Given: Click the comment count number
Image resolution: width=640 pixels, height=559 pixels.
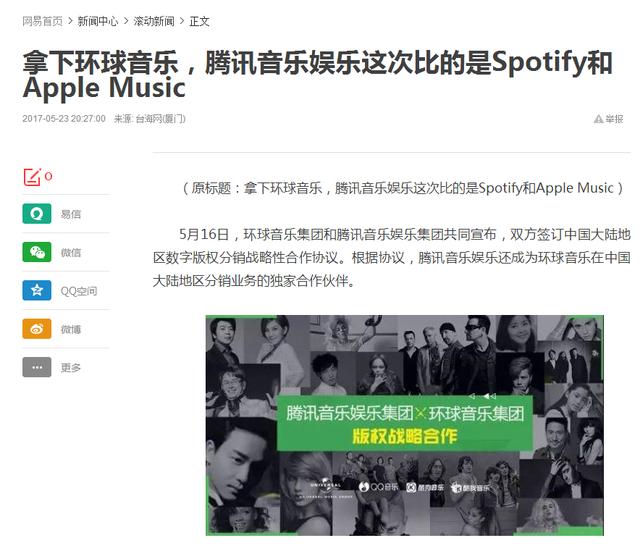Looking at the screenshot, I should [48, 176].
